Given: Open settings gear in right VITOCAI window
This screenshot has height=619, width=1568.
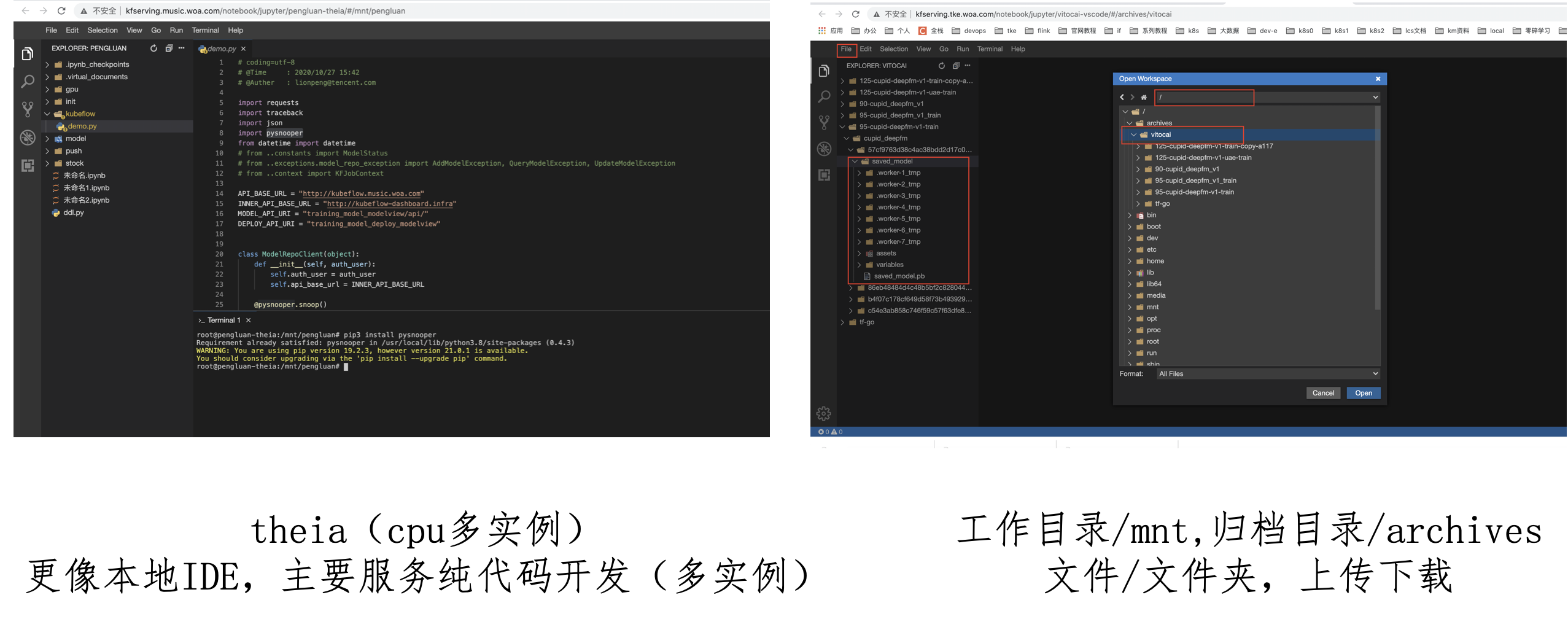Looking at the screenshot, I should point(824,413).
